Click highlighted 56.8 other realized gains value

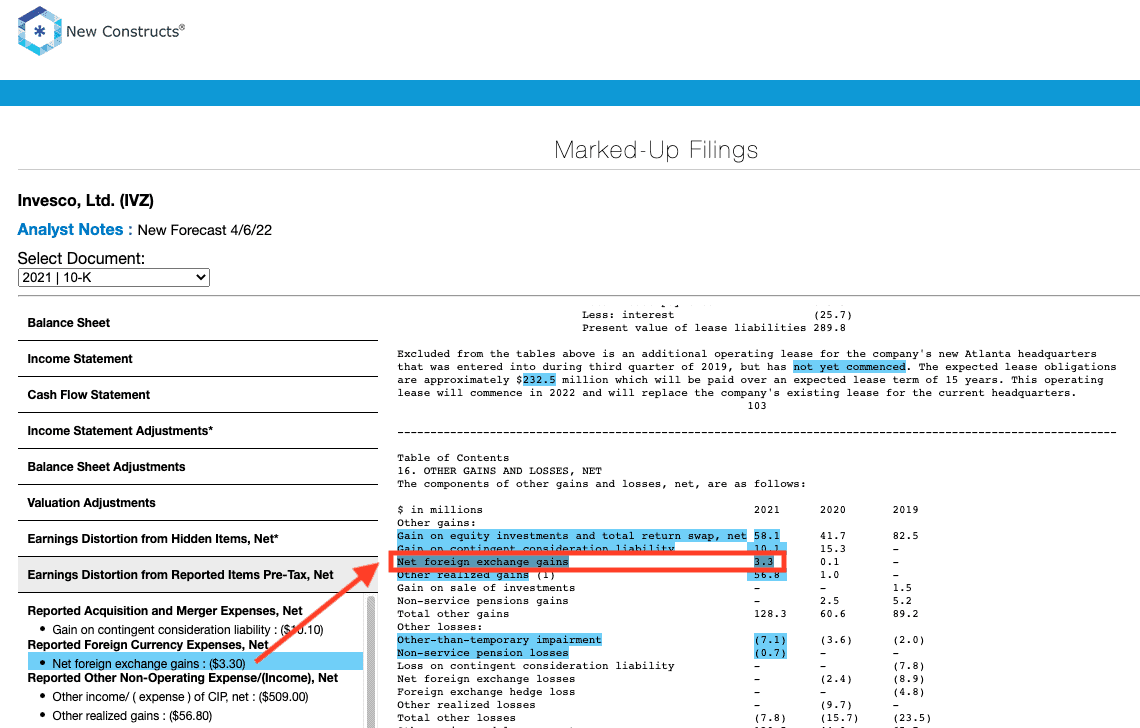(766, 575)
